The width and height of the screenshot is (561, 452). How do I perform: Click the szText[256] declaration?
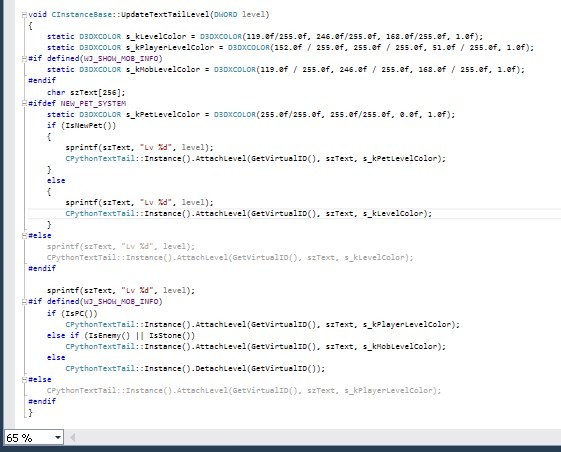[x=96, y=93]
